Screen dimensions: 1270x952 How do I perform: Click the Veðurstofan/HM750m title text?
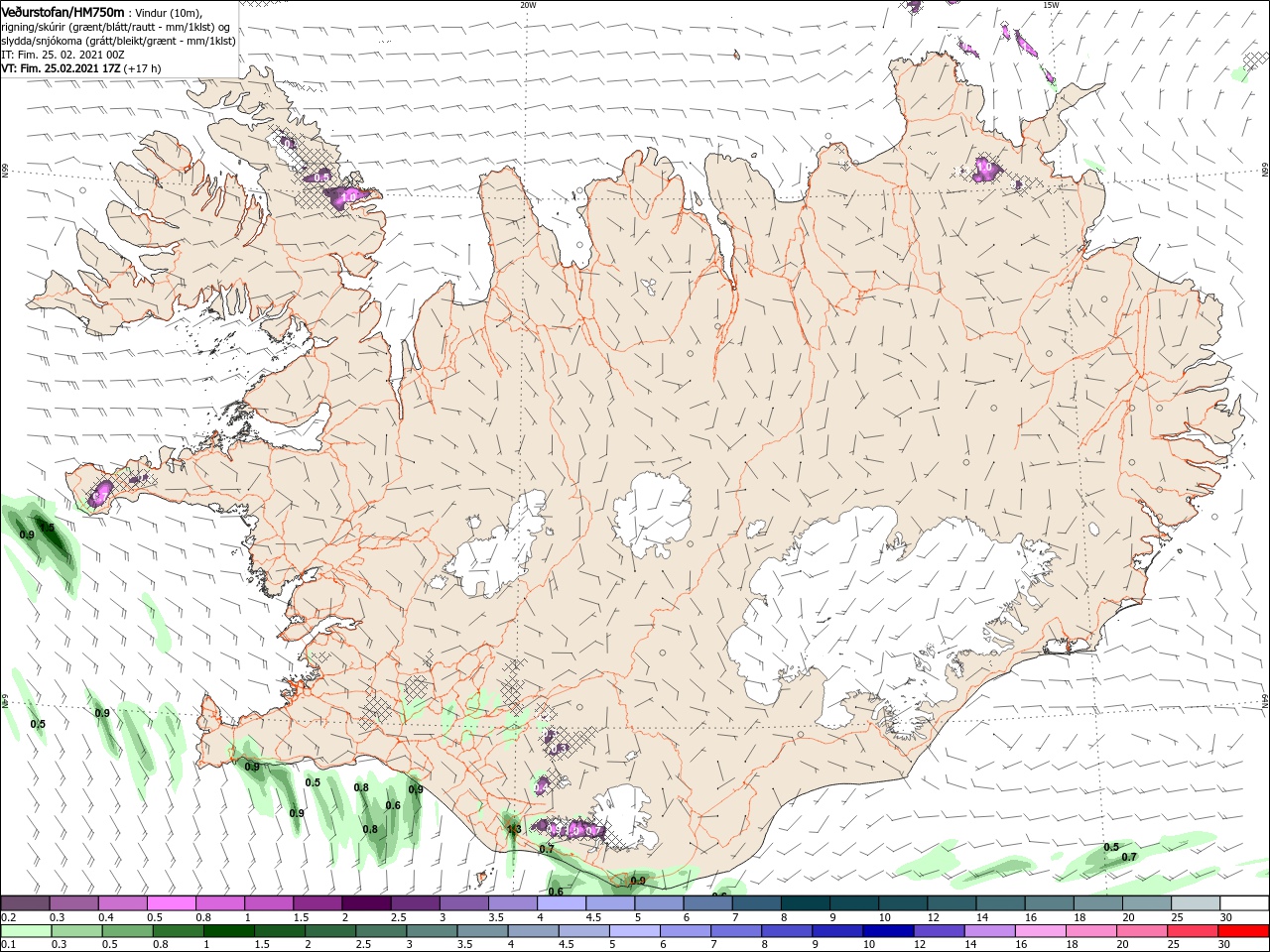pyautogui.click(x=63, y=11)
